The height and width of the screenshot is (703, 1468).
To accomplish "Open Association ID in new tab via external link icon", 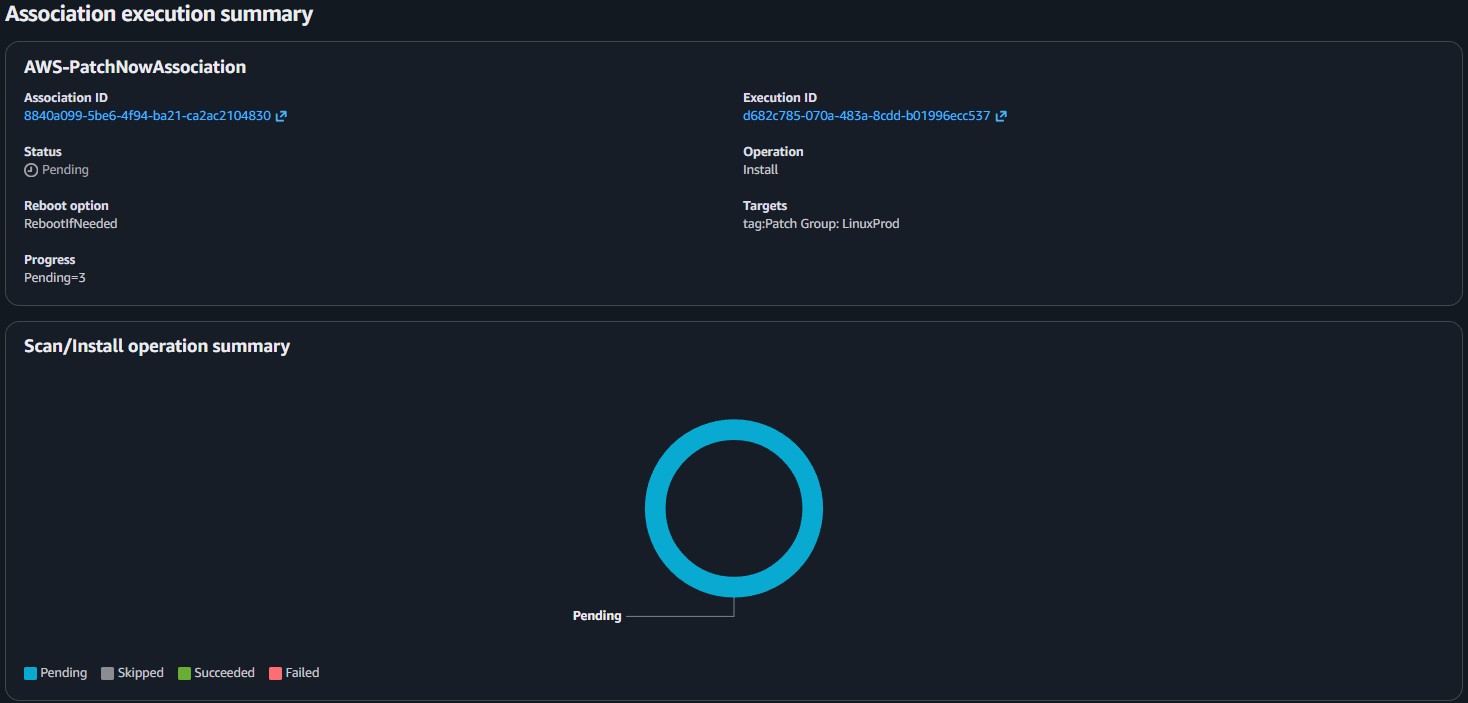I will tap(281, 115).
